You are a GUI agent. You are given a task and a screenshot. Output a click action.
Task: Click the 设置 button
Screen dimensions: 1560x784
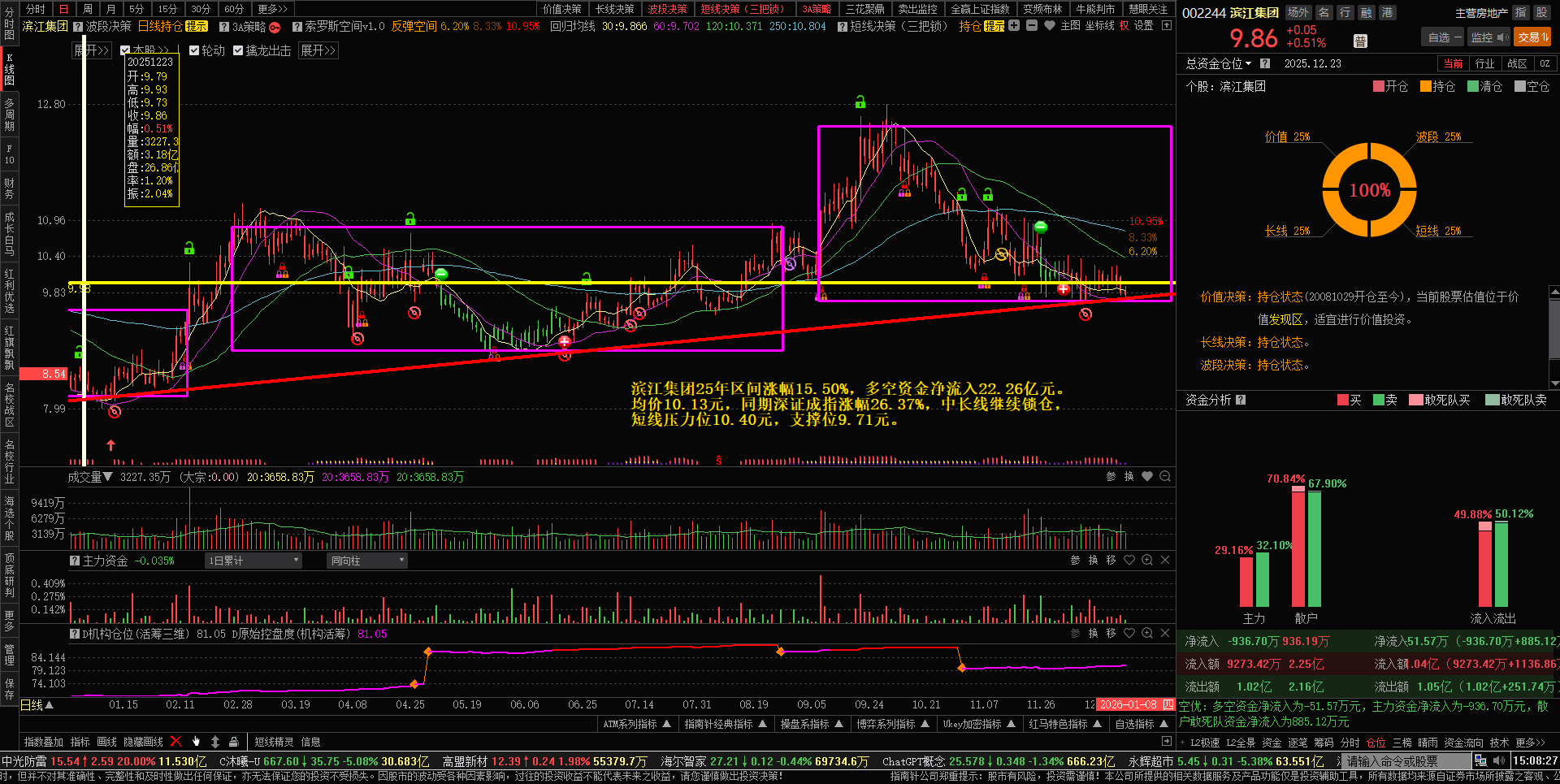(1144, 26)
